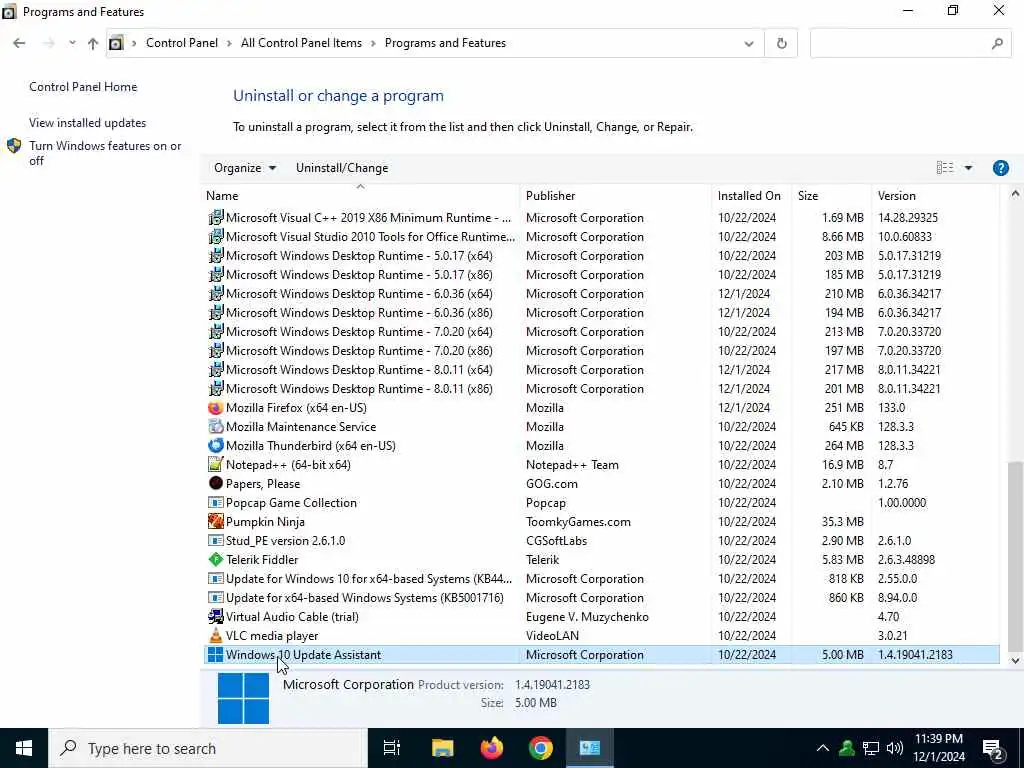Image resolution: width=1024 pixels, height=768 pixels.
Task: Go back using the back arrow
Action: [19, 43]
